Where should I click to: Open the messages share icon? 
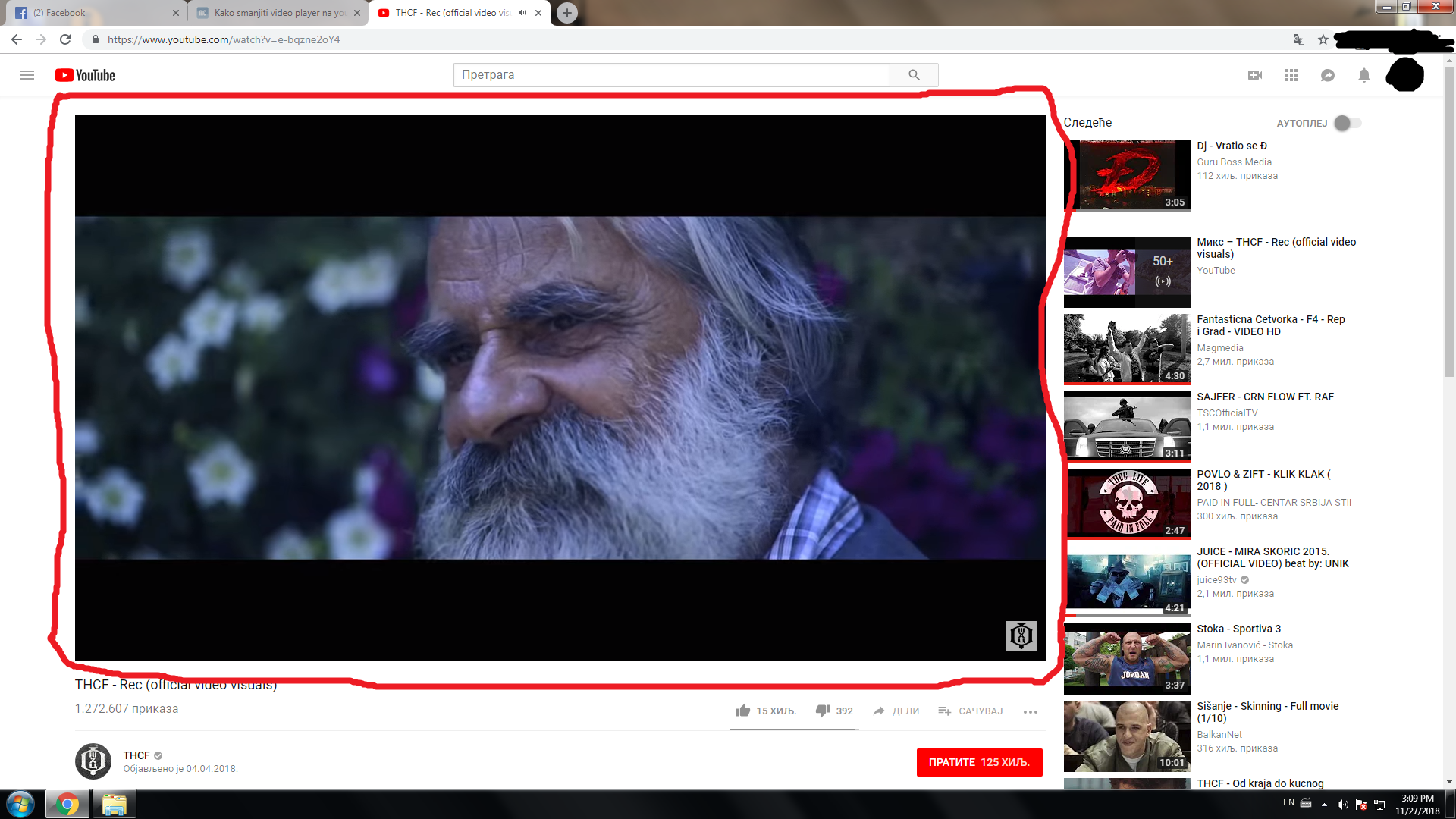pyautogui.click(x=1328, y=75)
